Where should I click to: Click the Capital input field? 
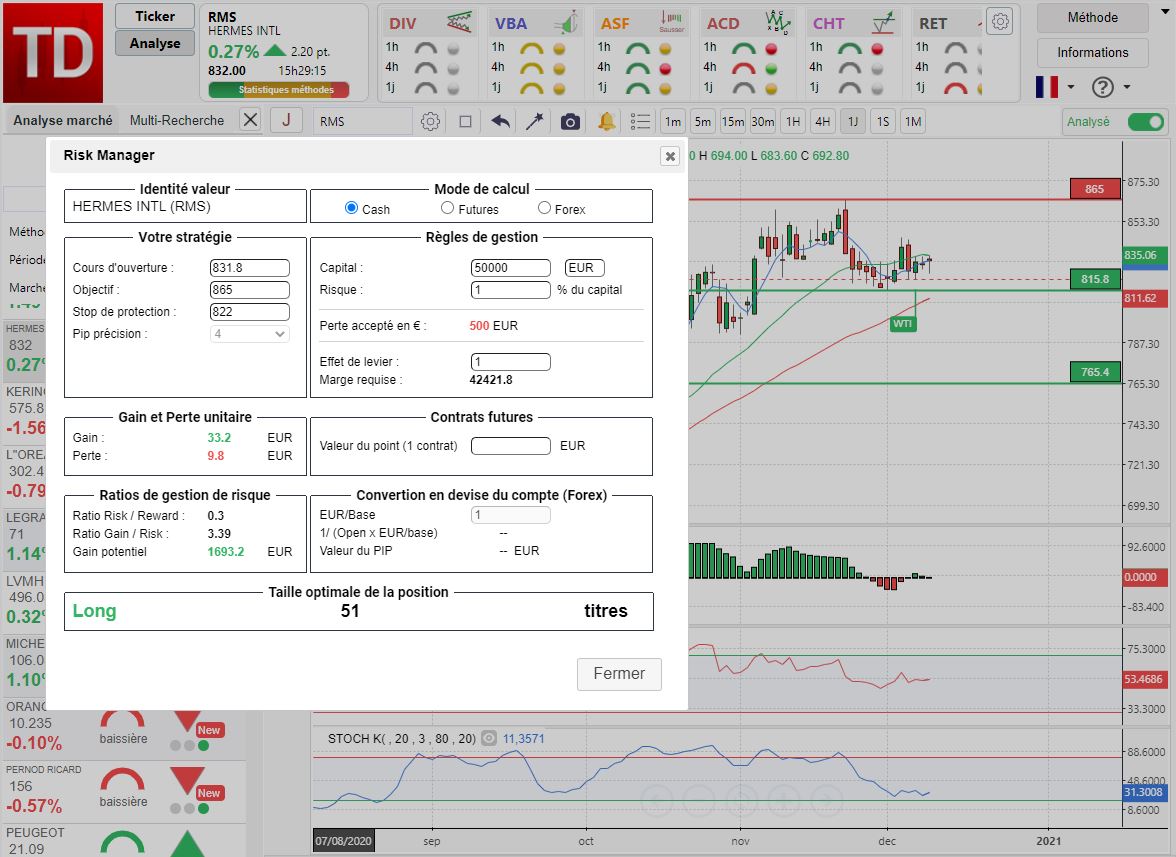tap(511, 268)
